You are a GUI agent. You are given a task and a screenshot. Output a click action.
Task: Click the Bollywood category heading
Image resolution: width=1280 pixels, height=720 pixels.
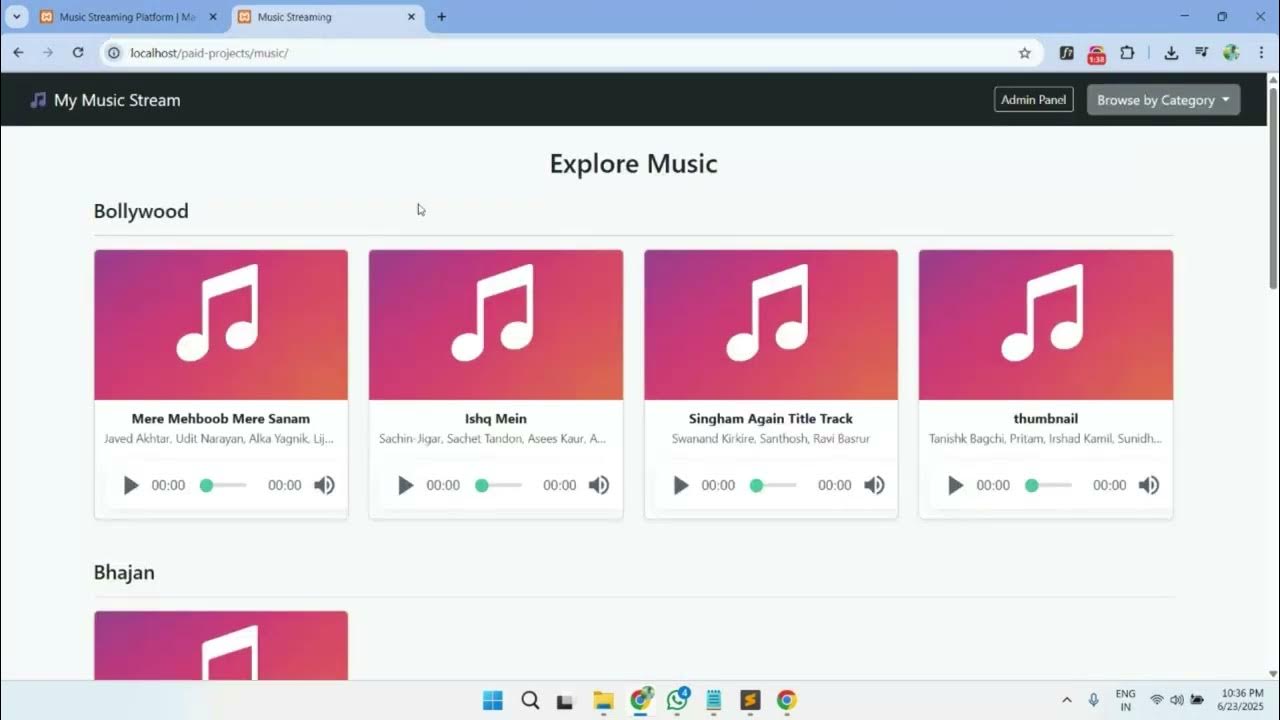[141, 211]
